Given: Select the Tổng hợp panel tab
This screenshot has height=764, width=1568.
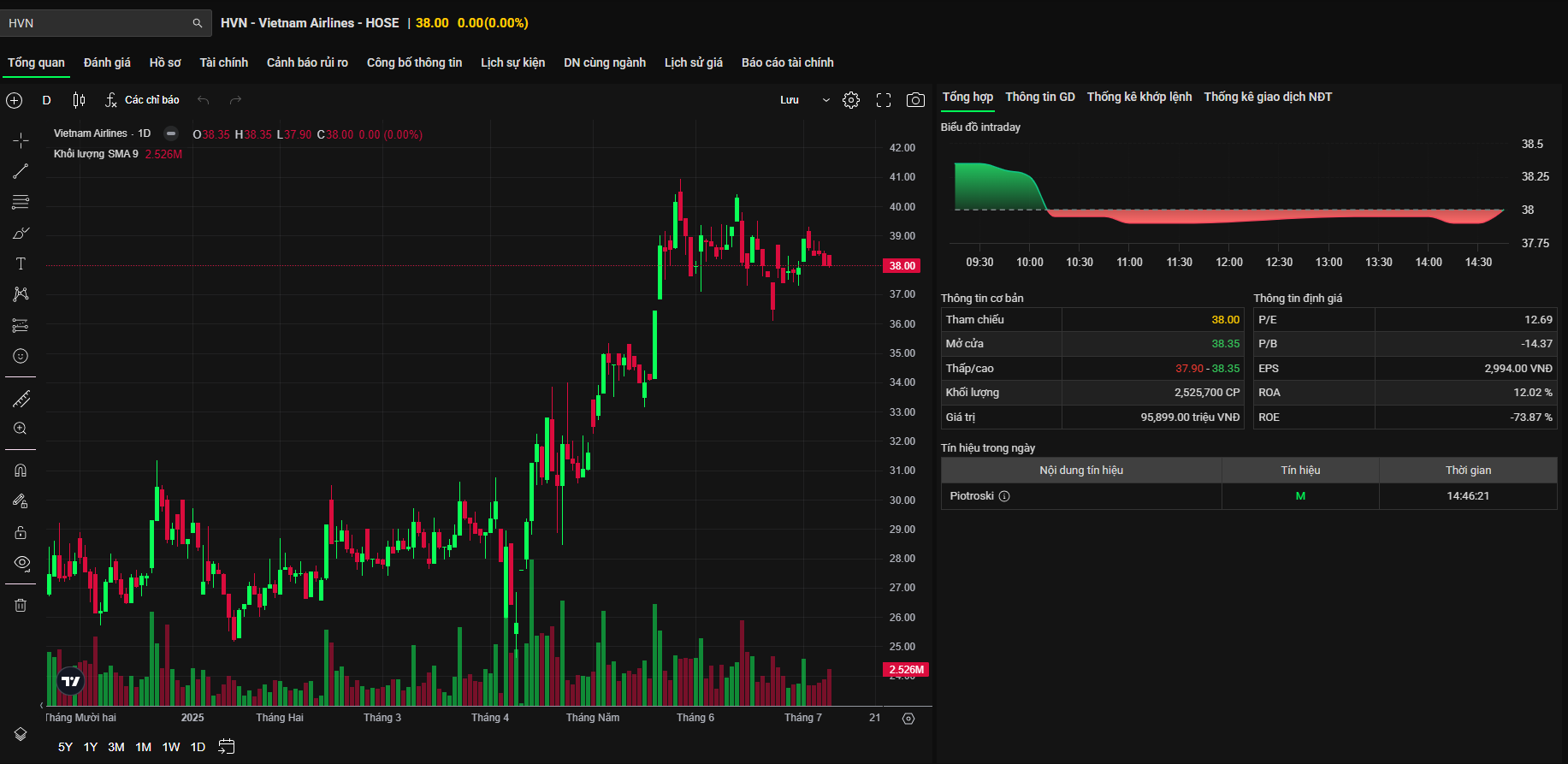Looking at the screenshot, I should [967, 97].
